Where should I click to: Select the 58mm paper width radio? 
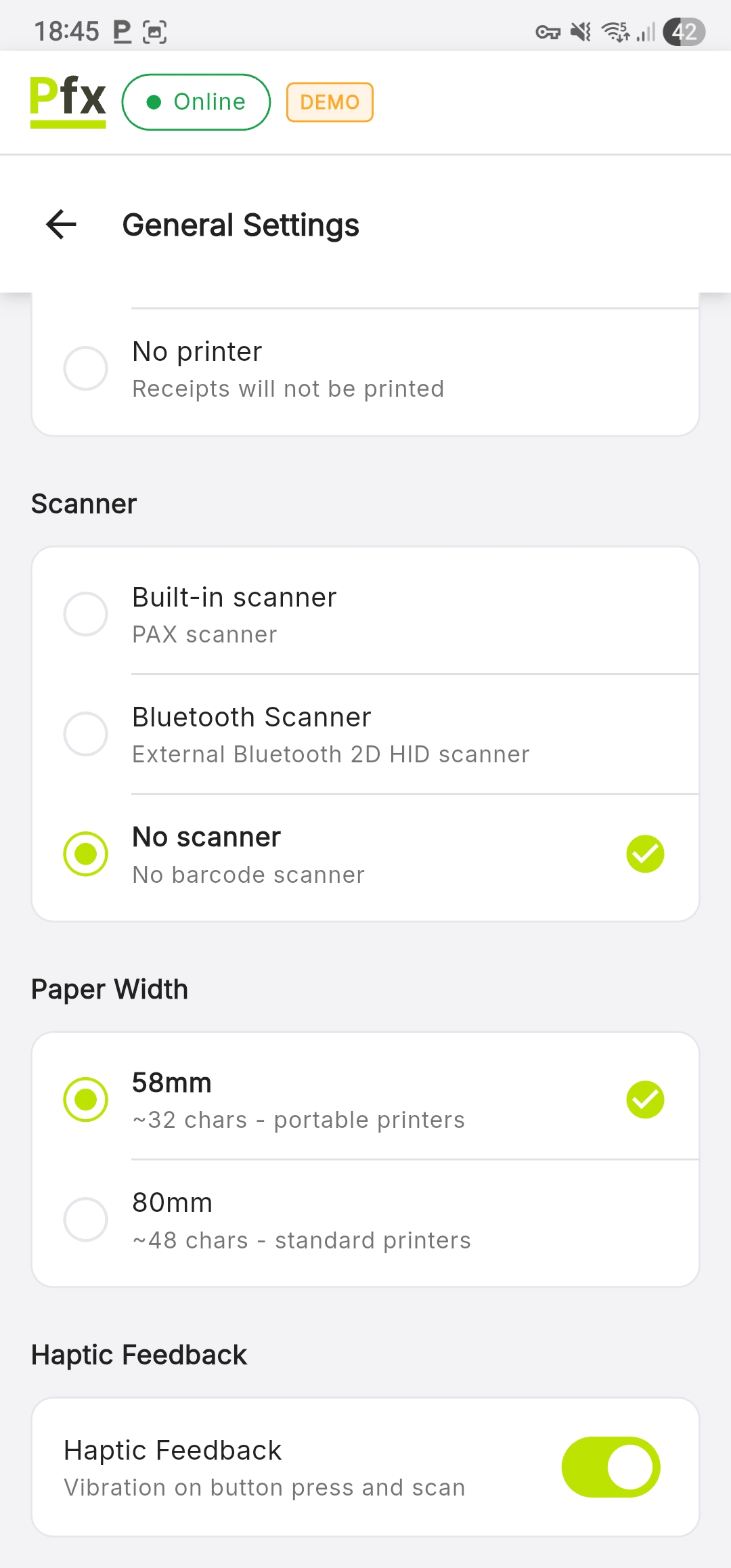86,1099
